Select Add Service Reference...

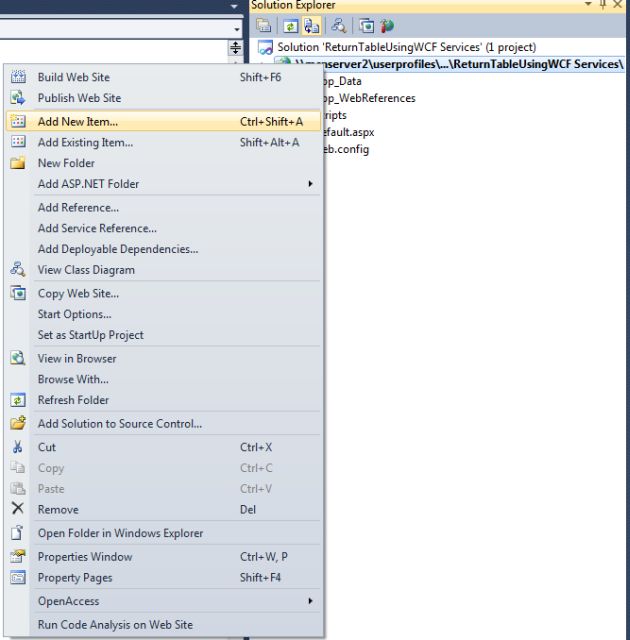pyautogui.click(x=164, y=229)
